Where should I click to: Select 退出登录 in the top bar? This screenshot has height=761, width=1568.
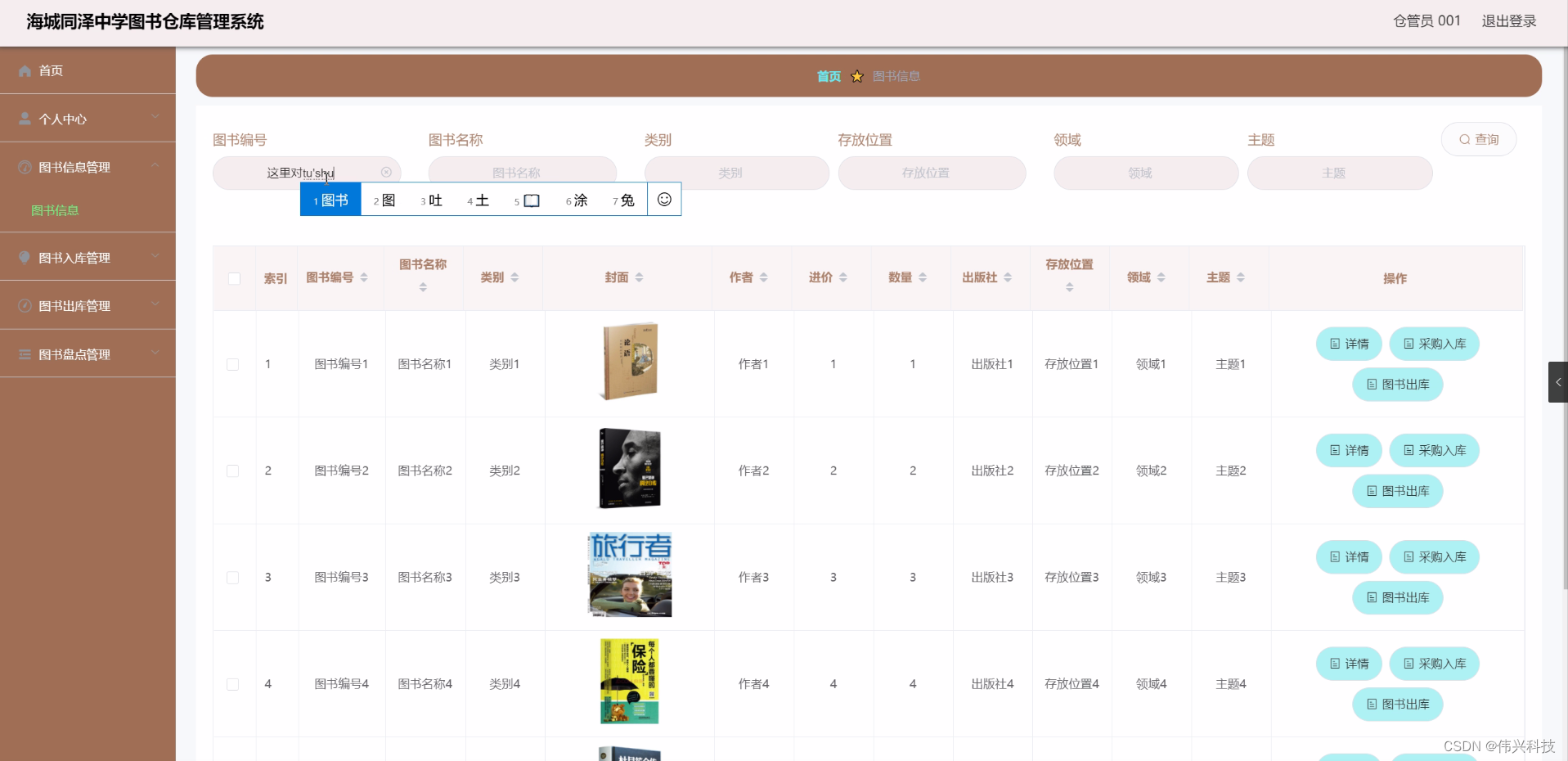point(1509,20)
